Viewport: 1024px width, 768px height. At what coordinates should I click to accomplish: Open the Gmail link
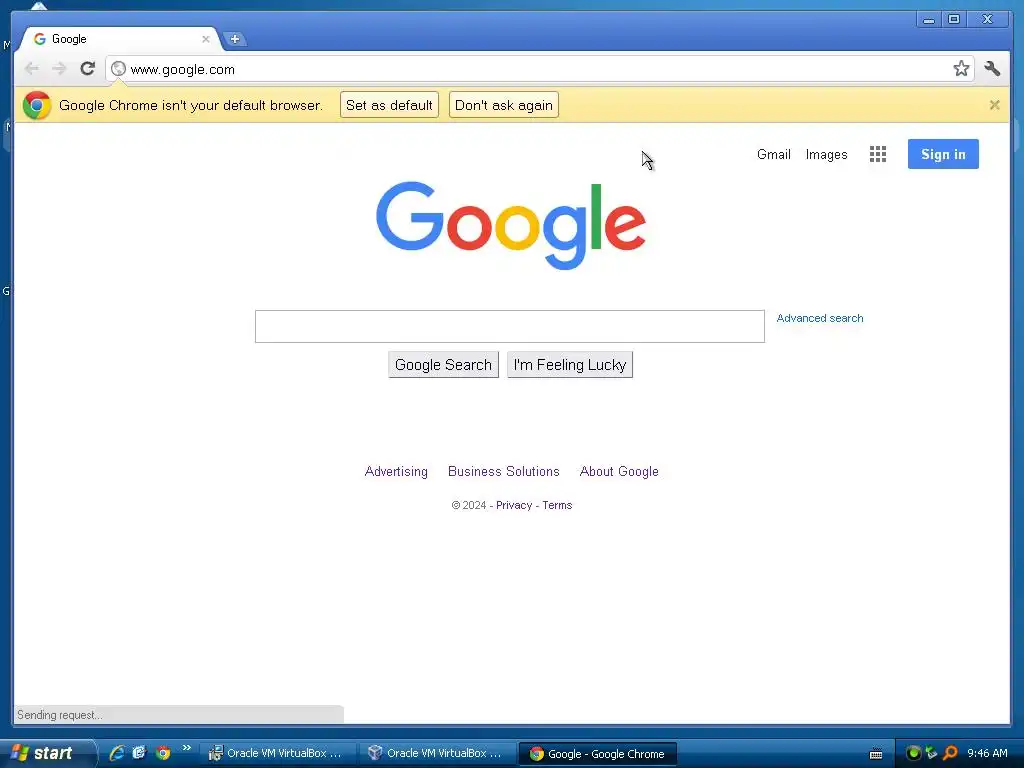point(774,155)
